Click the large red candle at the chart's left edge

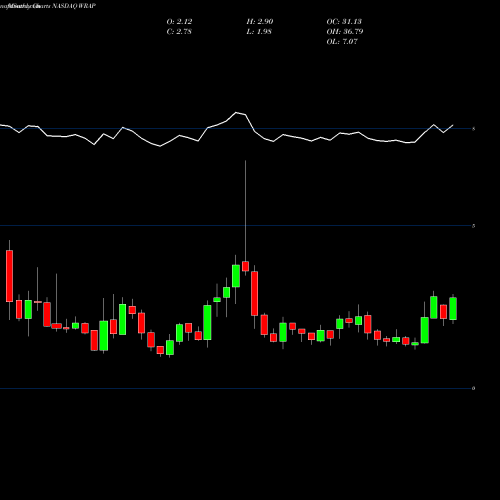pos(10,276)
